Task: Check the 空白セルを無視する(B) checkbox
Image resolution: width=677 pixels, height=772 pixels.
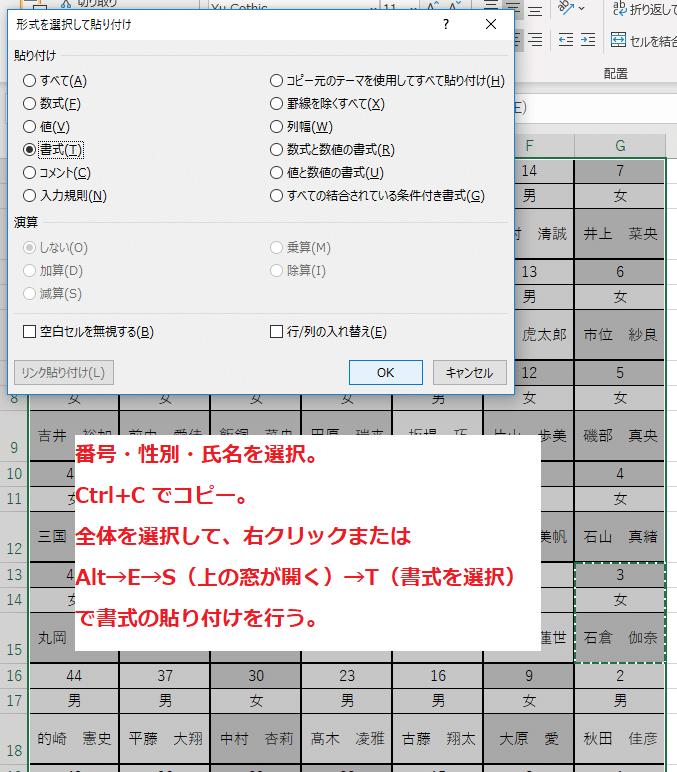Action: point(89,332)
